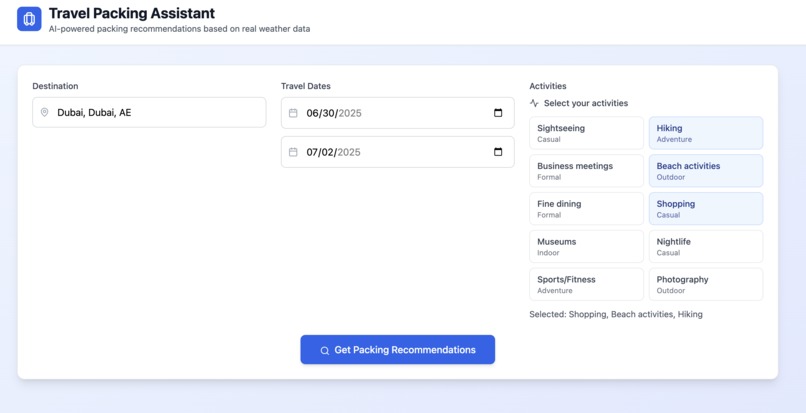Enable the Nightlife activity
The image size is (806, 413).
[x=706, y=246]
